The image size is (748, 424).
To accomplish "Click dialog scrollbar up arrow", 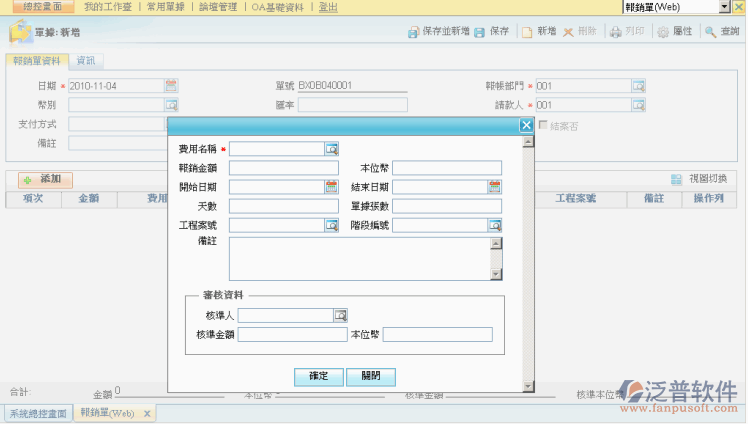I will 528,142.
